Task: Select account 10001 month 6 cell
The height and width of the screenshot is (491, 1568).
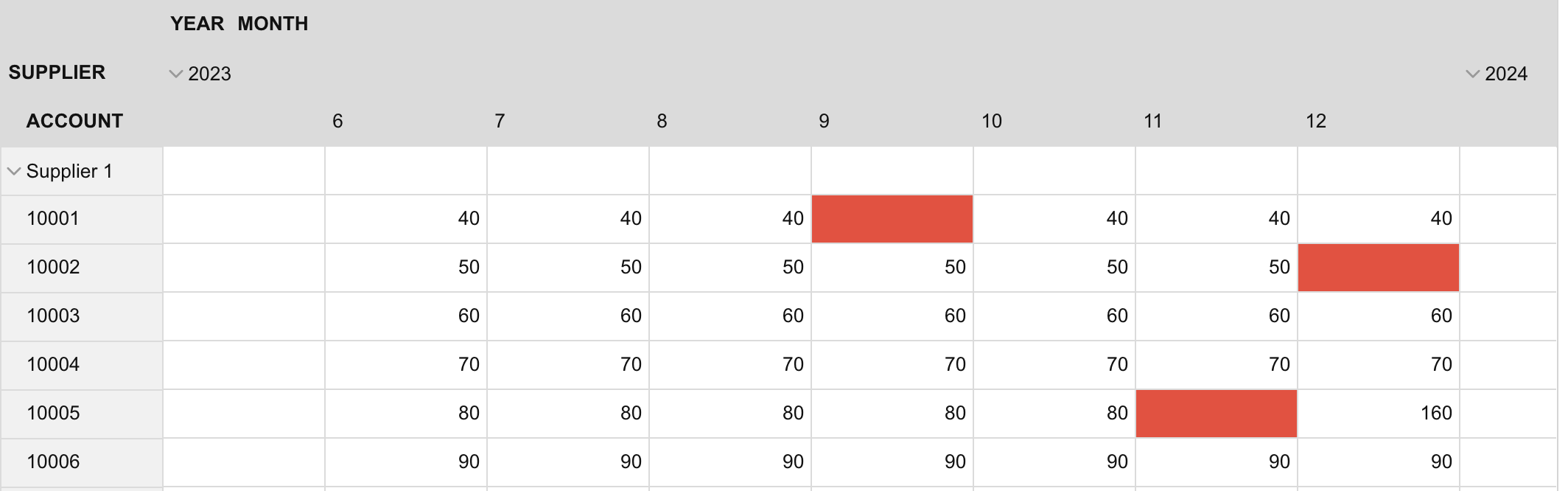Action: [x=405, y=219]
